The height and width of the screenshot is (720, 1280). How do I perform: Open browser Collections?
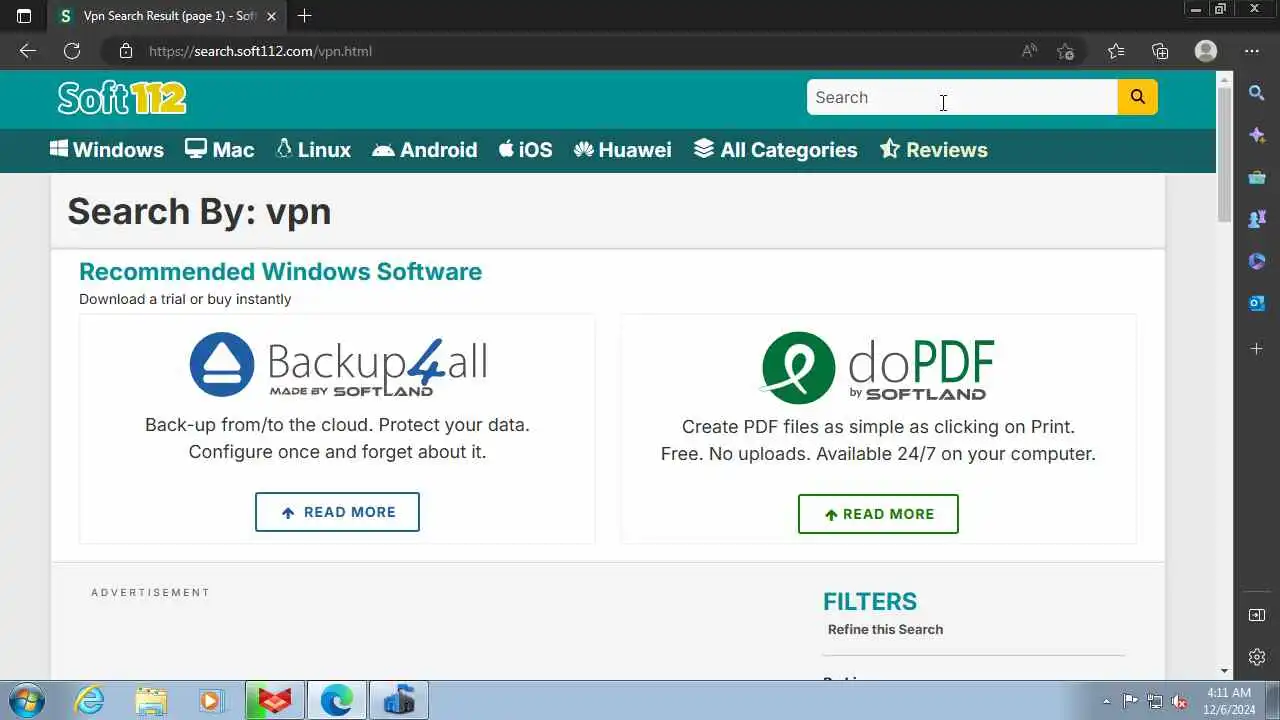tap(1160, 51)
